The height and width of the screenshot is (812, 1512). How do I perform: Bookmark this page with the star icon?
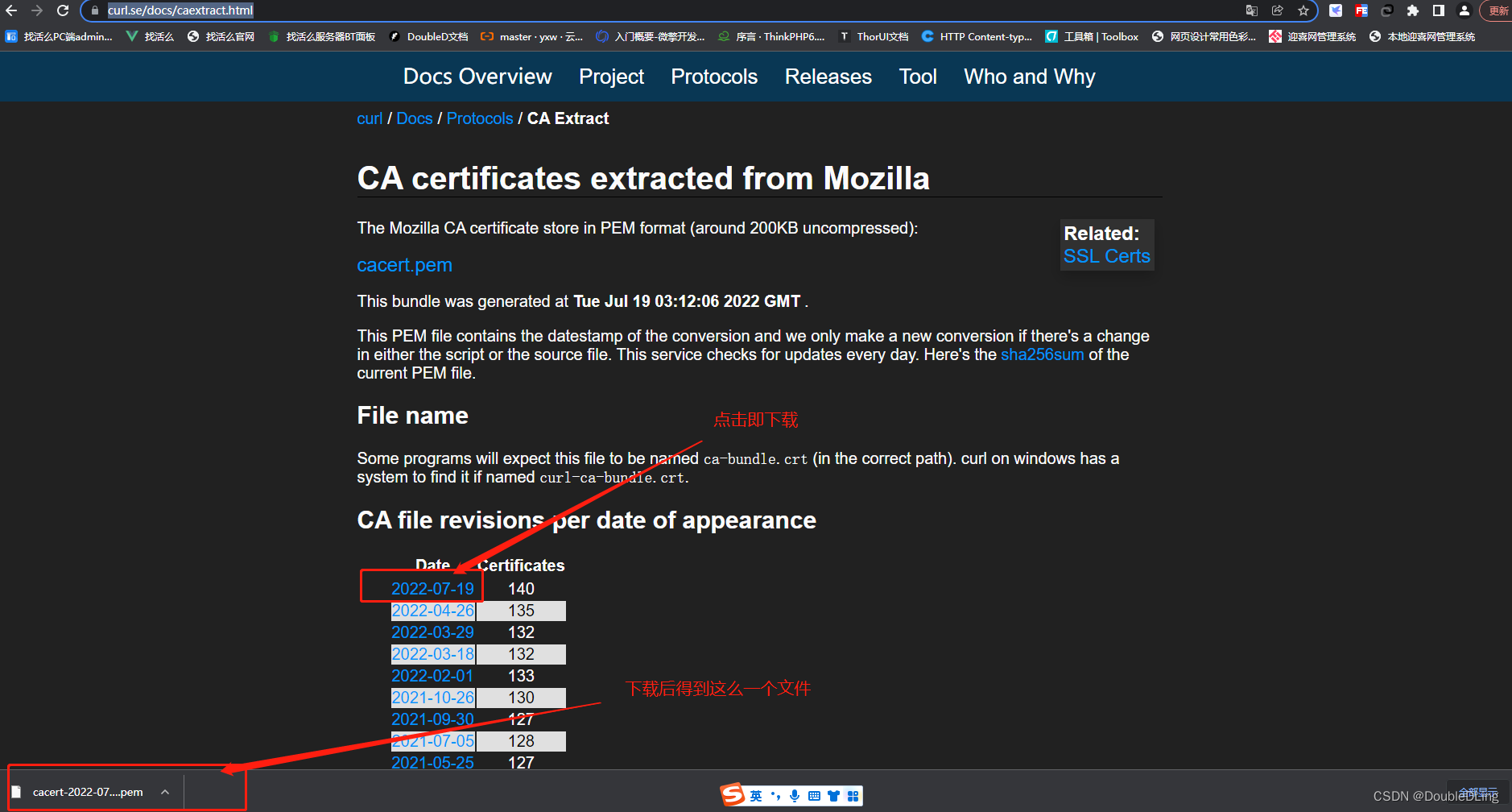(x=1303, y=10)
